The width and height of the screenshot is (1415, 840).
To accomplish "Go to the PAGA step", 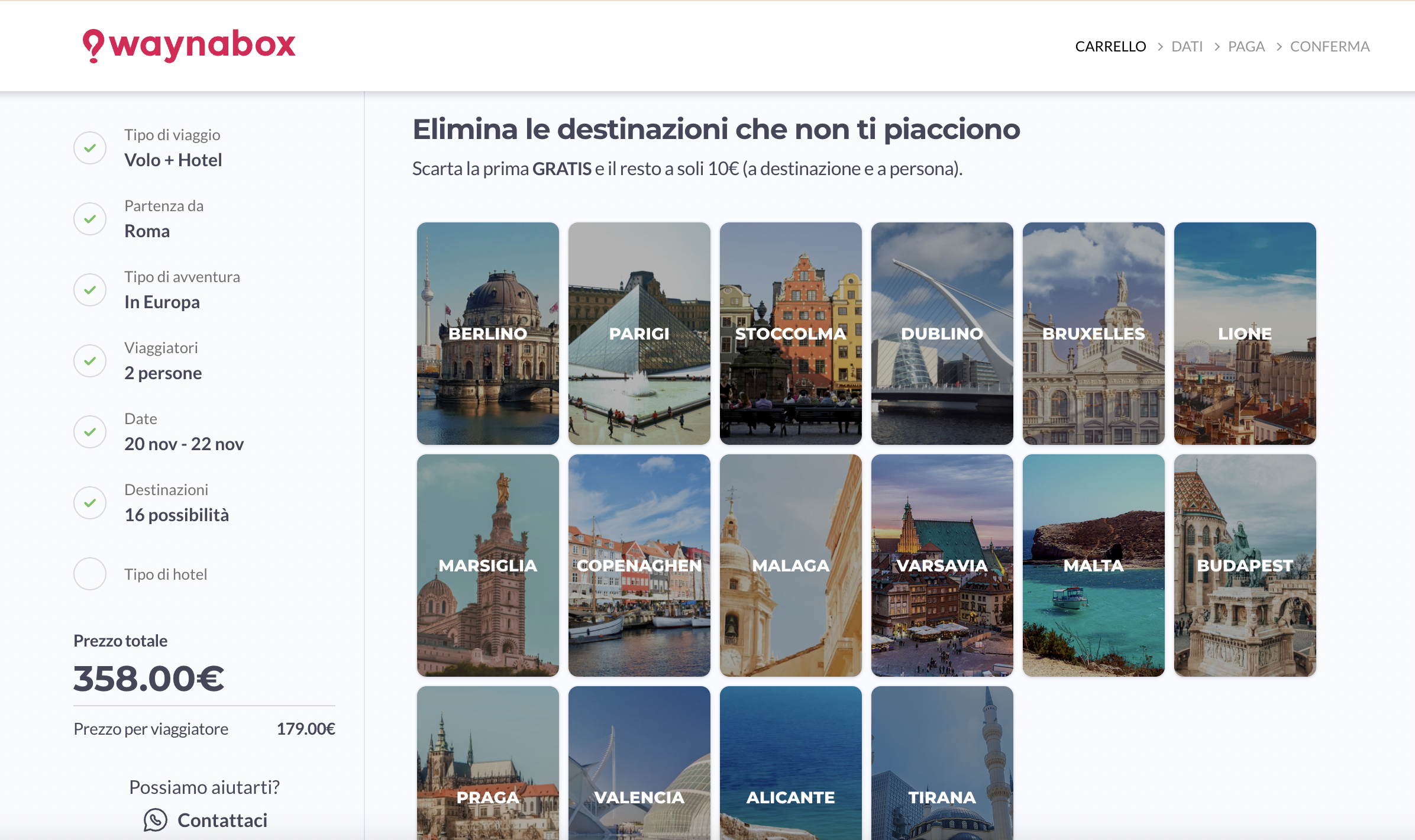I will pos(1246,46).
